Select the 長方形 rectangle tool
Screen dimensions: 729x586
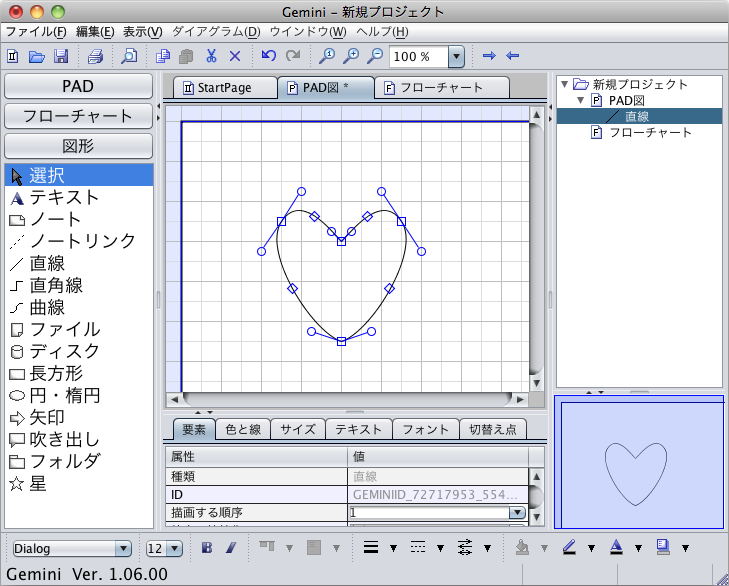tap(79, 374)
